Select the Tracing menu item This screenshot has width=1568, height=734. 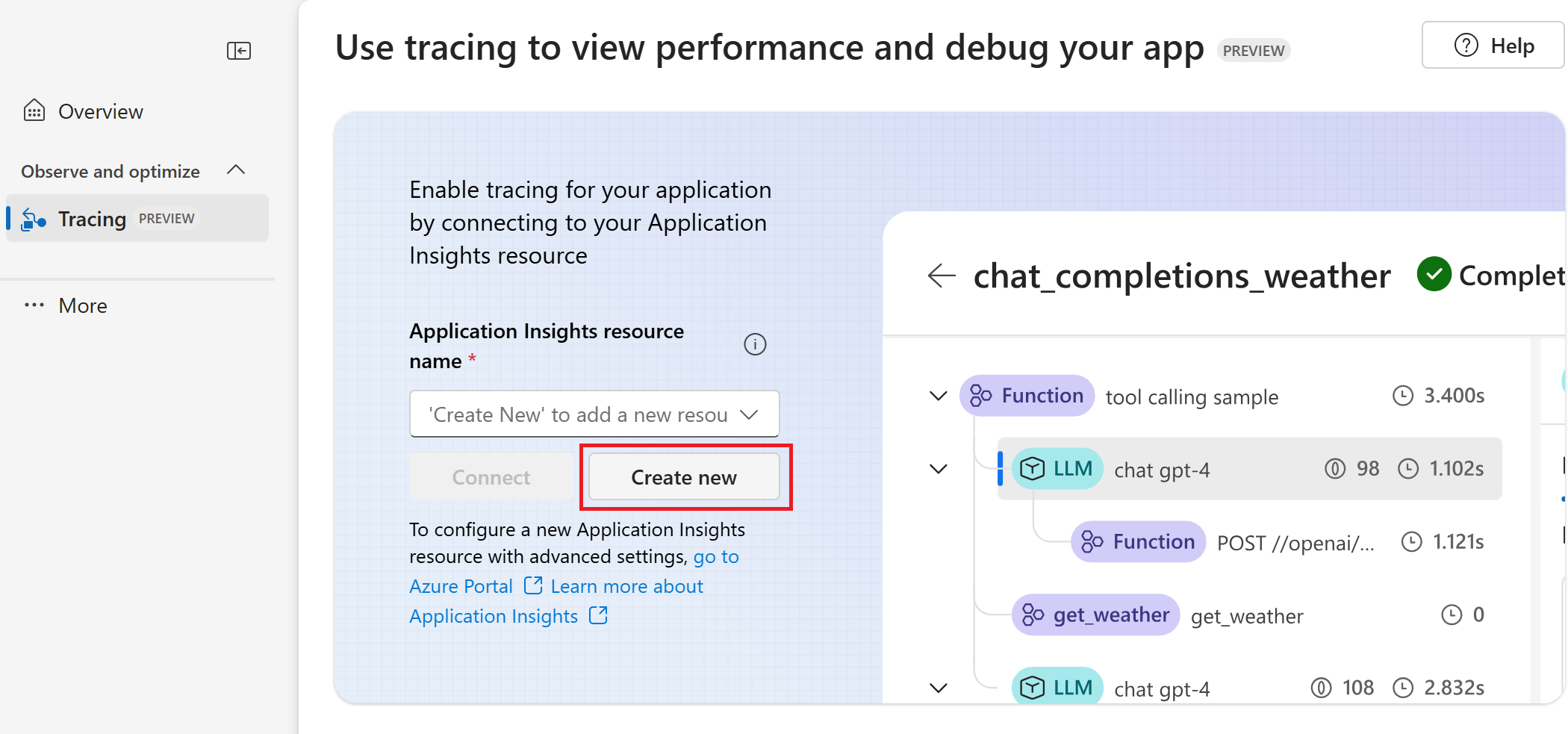92,219
